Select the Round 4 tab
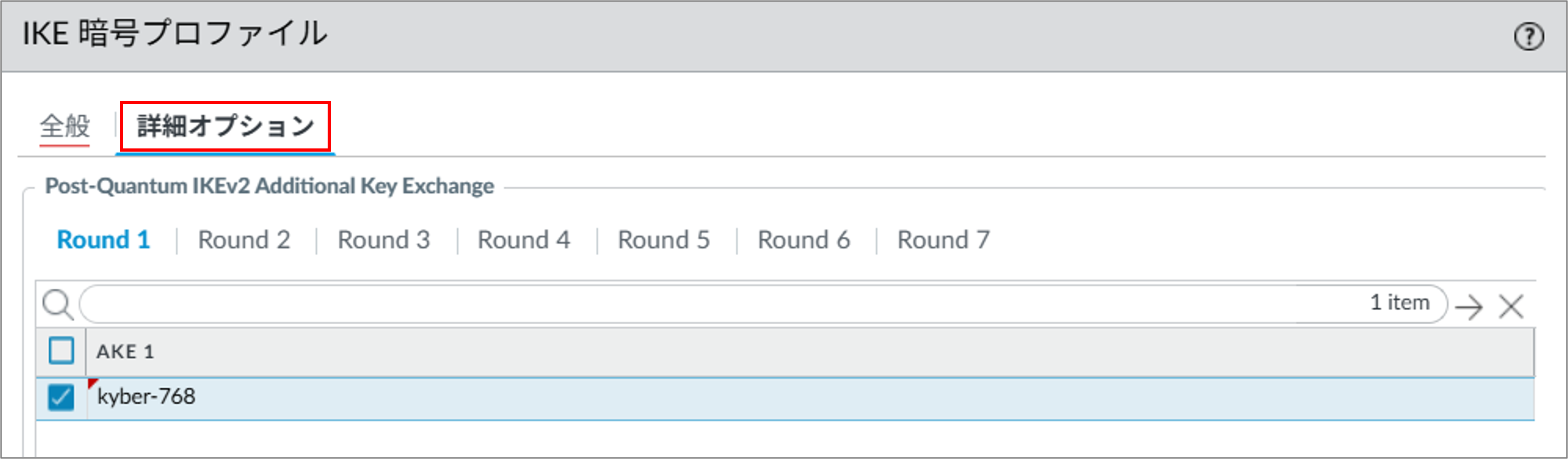Screen dimensions: 1568x459 (524, 240)
